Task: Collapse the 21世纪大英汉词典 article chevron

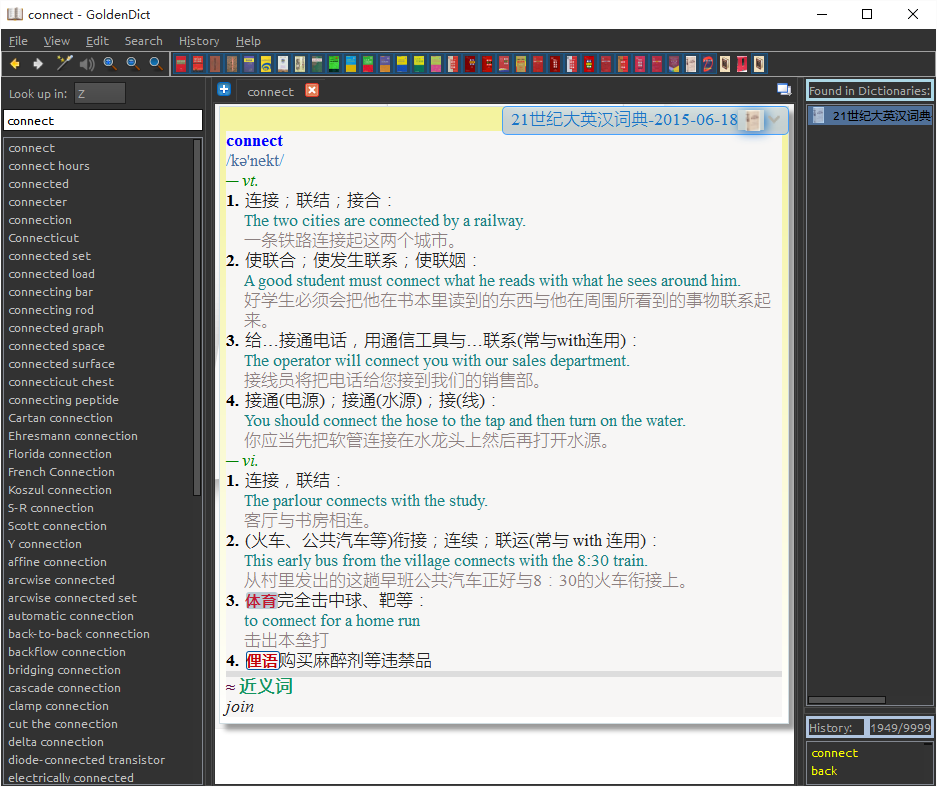Action: [775, 120]
